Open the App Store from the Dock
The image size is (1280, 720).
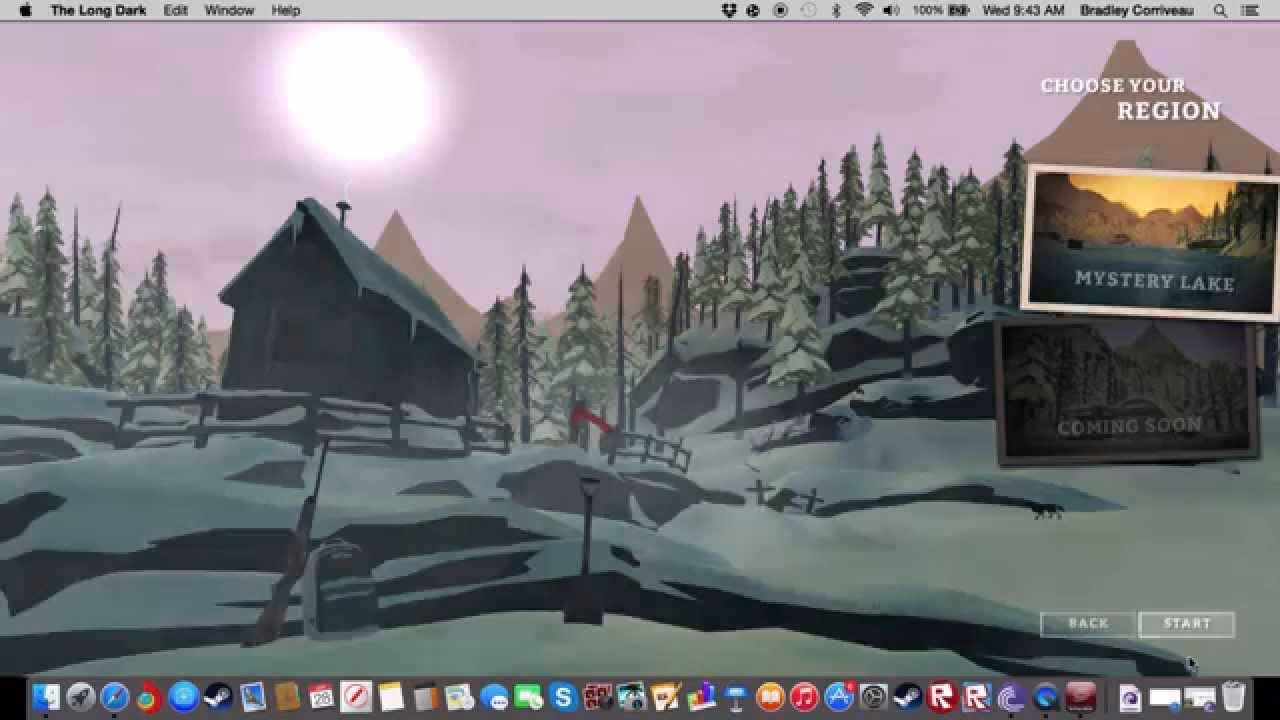[839, 696]
